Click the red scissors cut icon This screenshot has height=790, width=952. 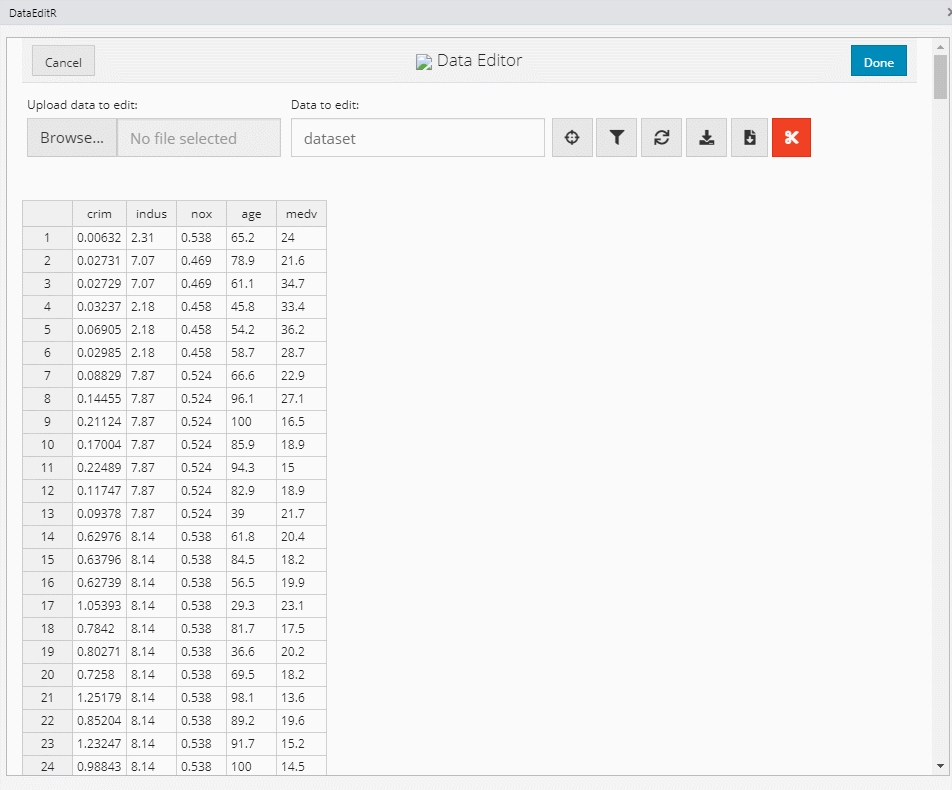(791, 138)
